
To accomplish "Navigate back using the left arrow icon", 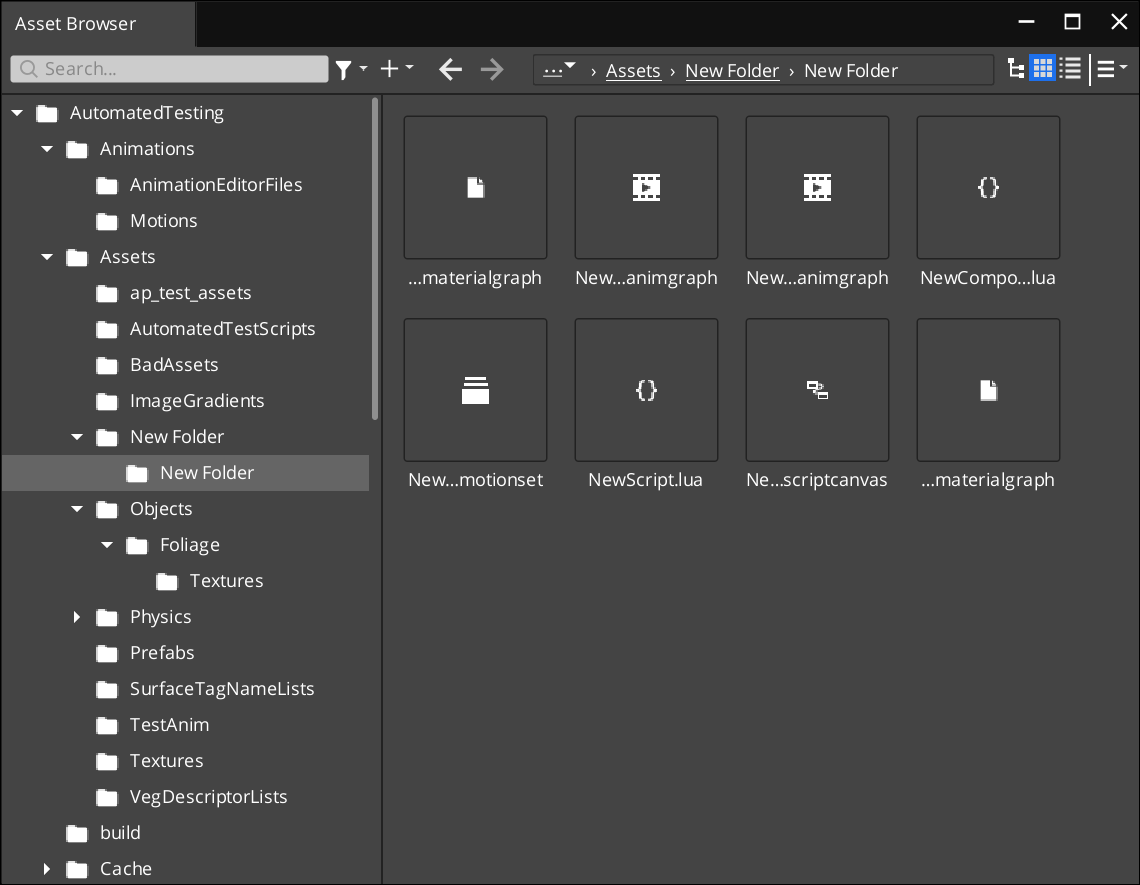I will click(450, 69).
